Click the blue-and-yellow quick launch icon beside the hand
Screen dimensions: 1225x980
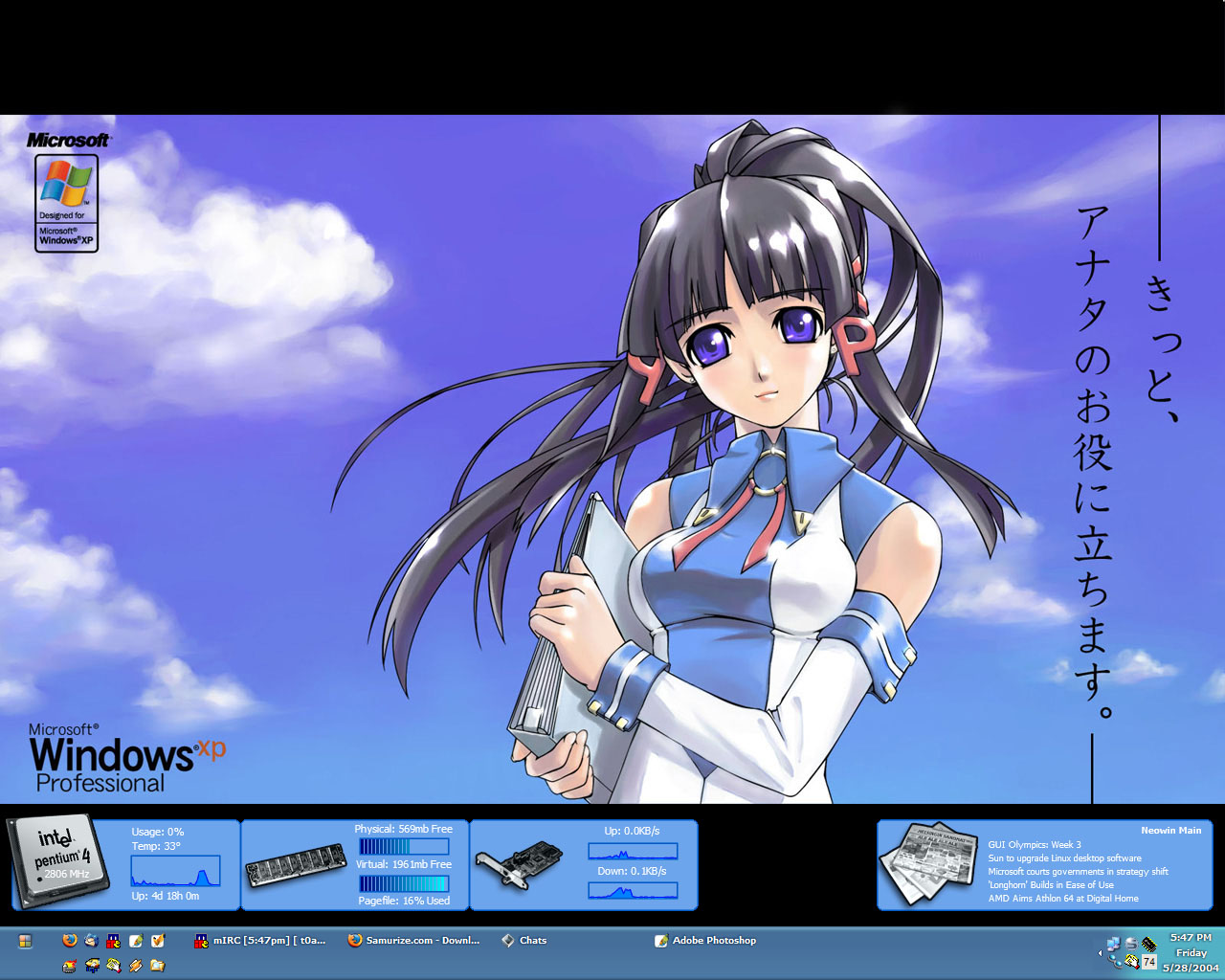92,966
